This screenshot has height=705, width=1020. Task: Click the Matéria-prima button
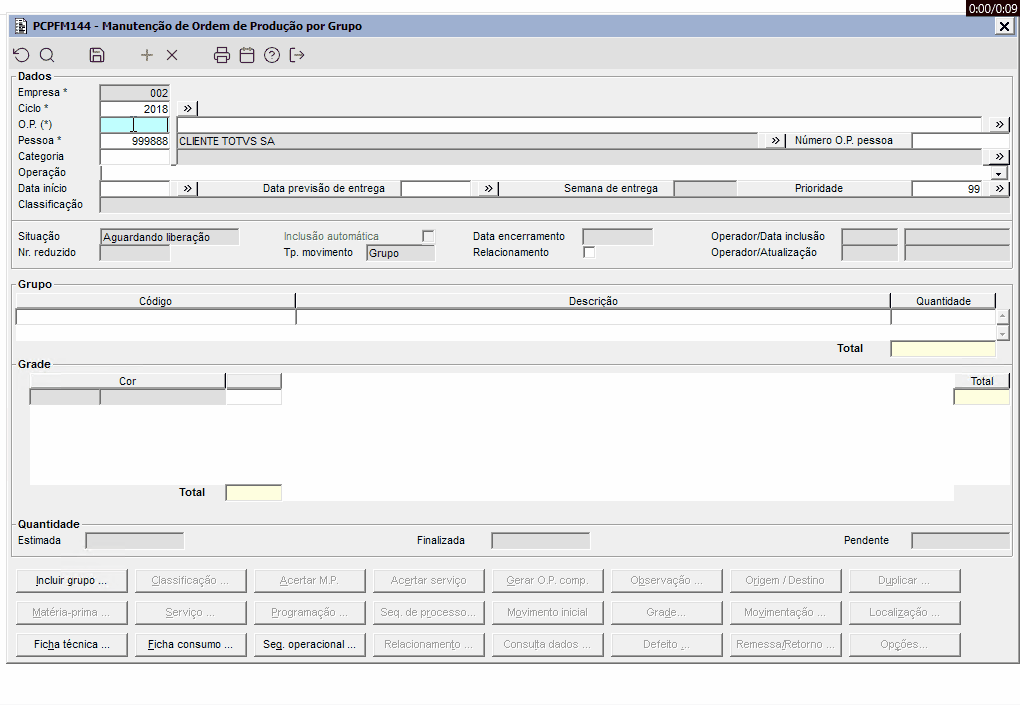tap(72, 613)
